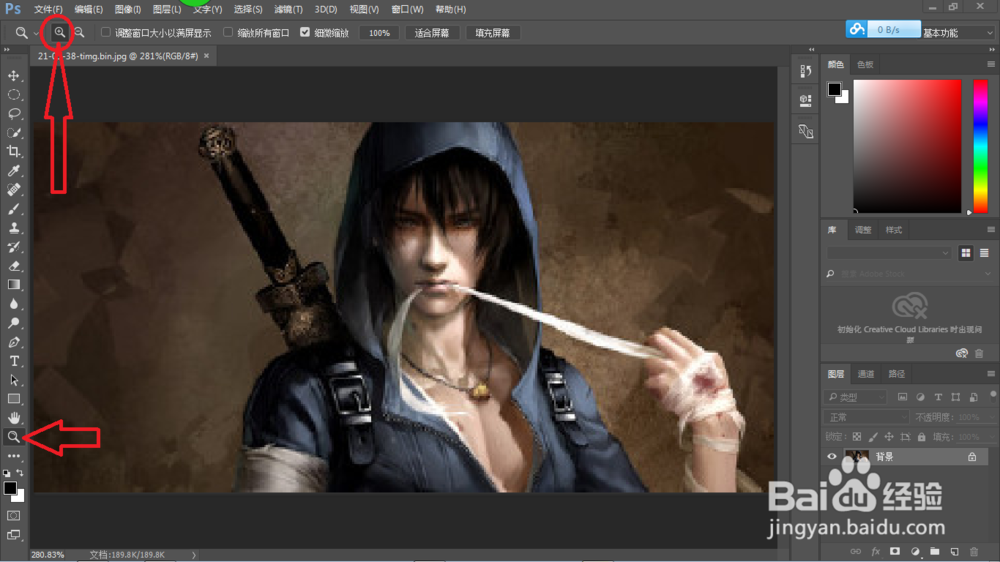Image resolution: width=1000 pixels, height=562 pixels.
Task: Change the screen mode icon
Action: point(13,535)
